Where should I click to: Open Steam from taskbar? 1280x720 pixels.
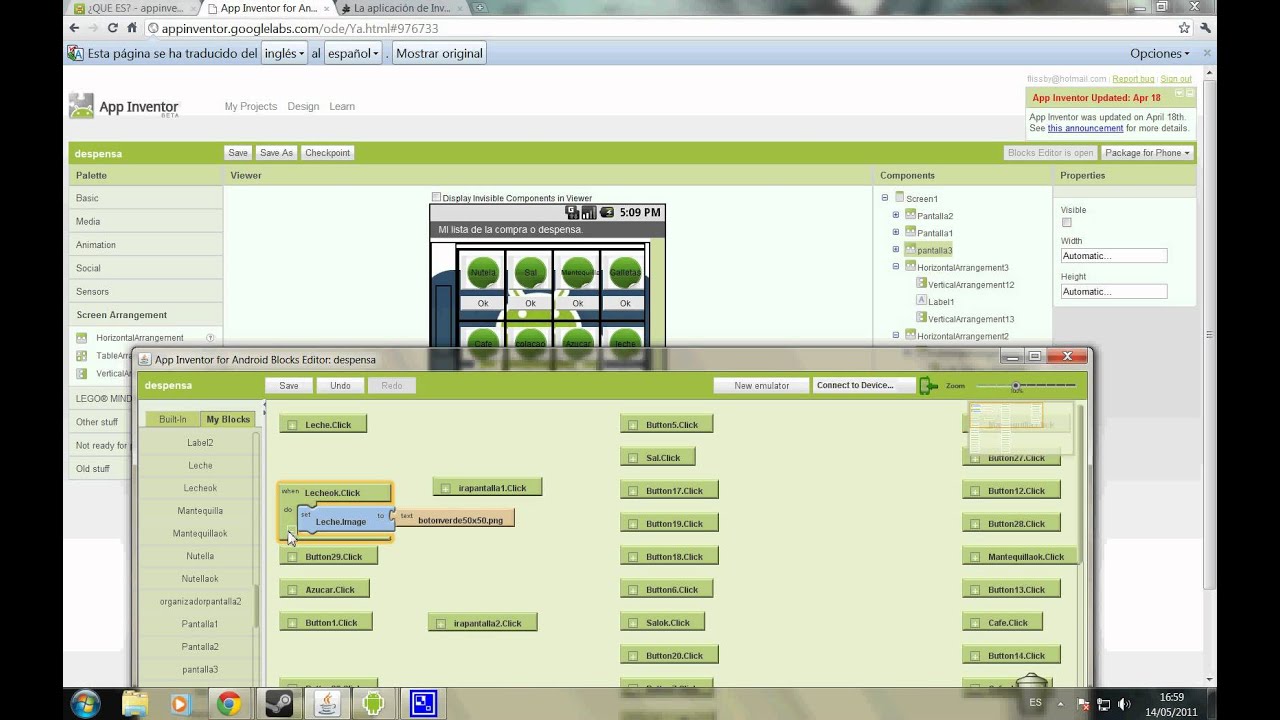(x=278, y=704)
